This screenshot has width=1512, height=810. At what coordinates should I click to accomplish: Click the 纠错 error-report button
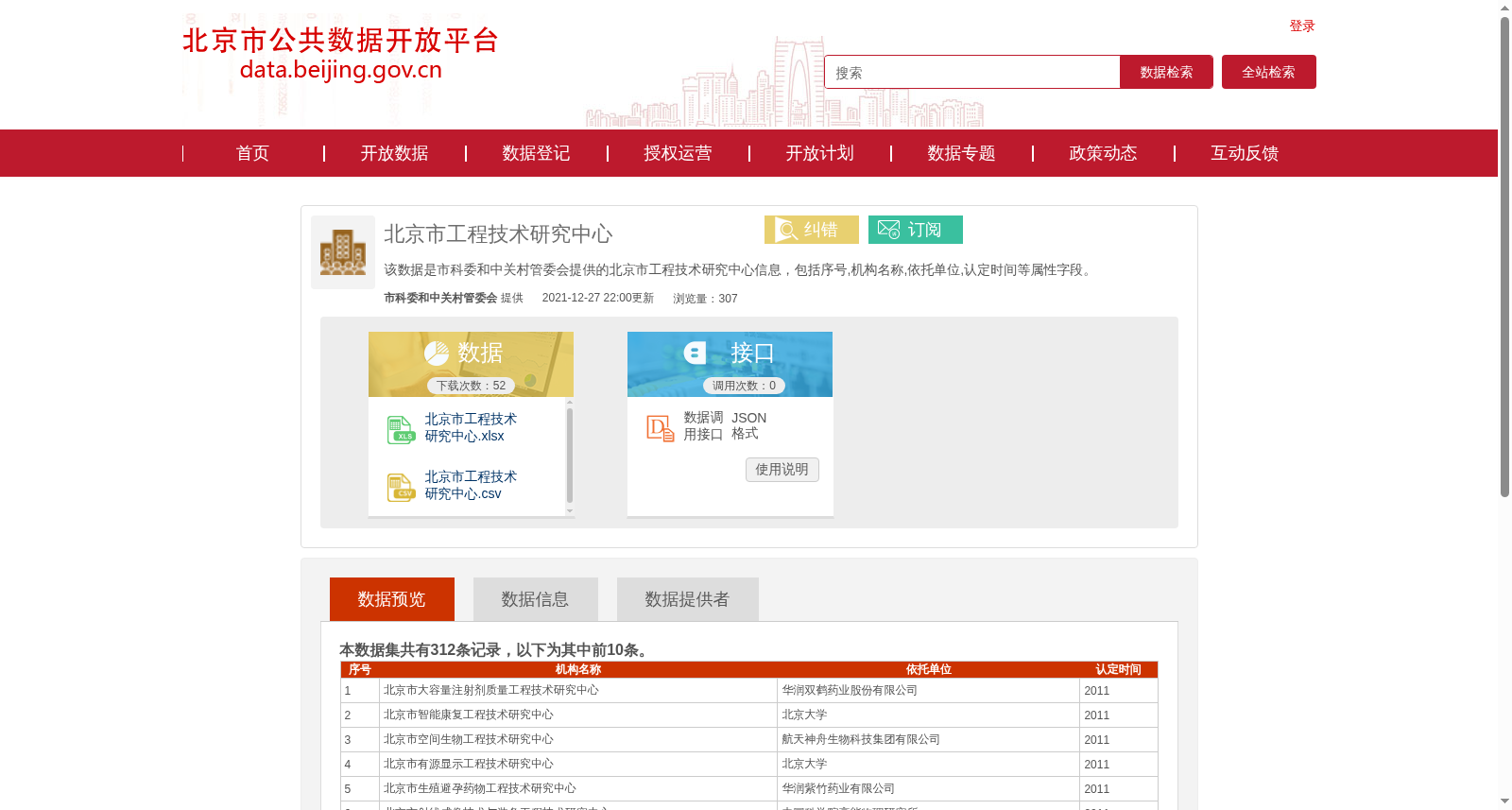(x=812, y=230)
